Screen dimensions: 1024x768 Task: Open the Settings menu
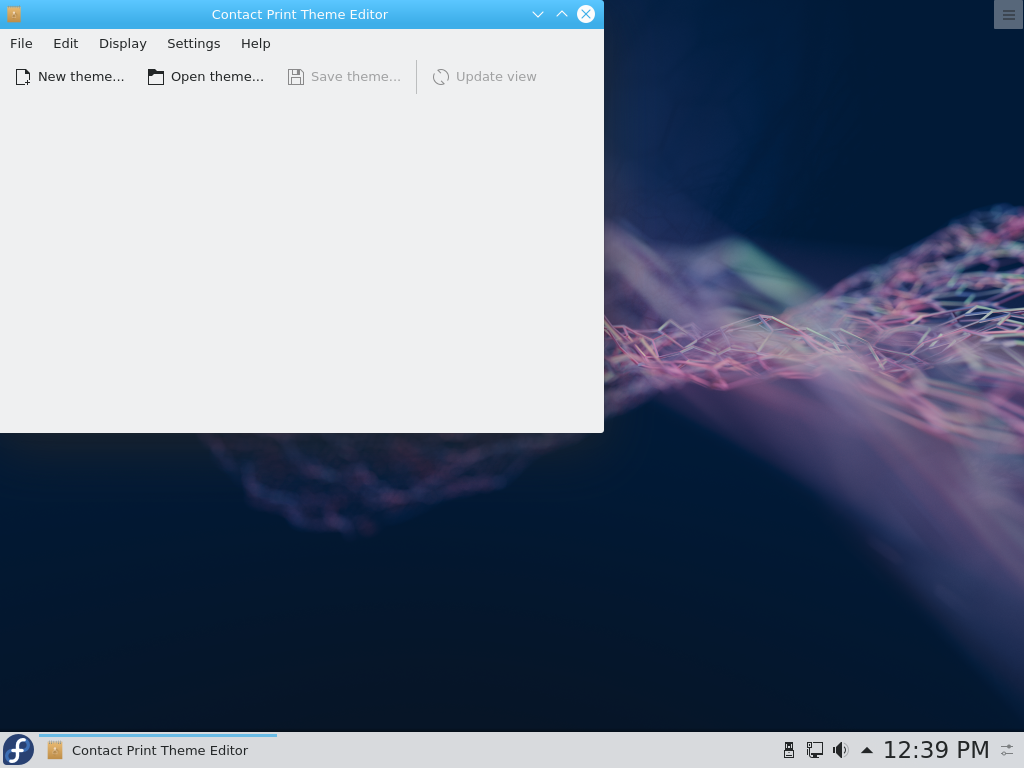click(x=193, y=44)
